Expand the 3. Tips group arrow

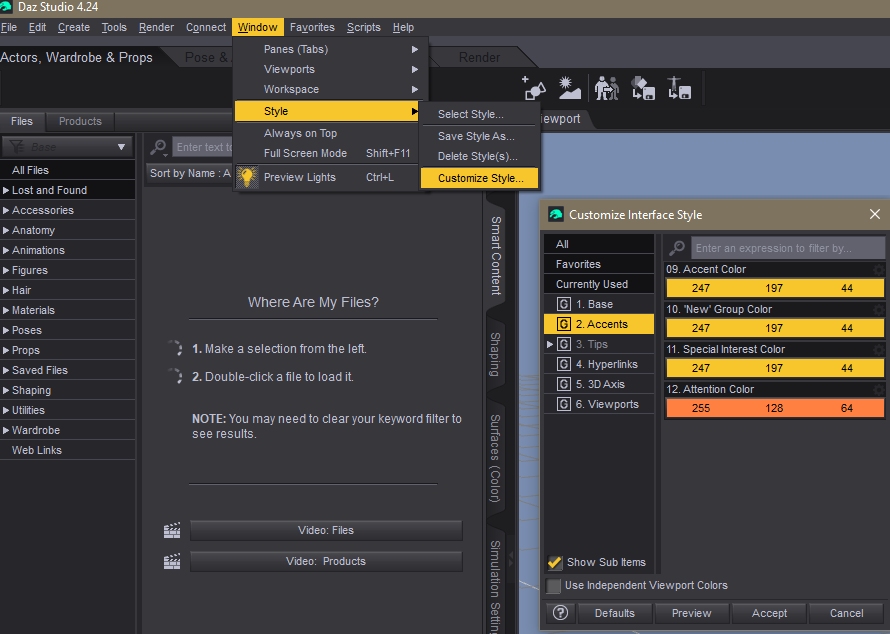tap(549, 344)
